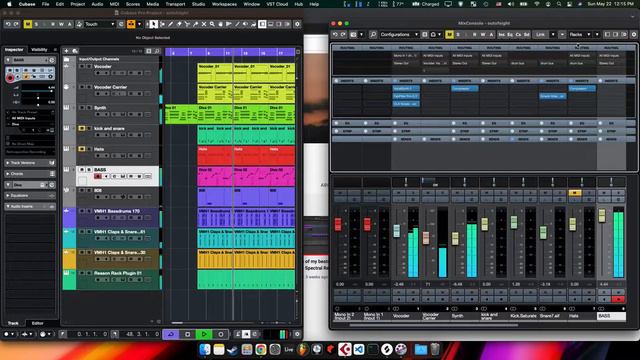Toggle global Solo S button in project toolbar
Image resolution: width=640 pixels, height=360 pixels.
[x=36, y=24]
